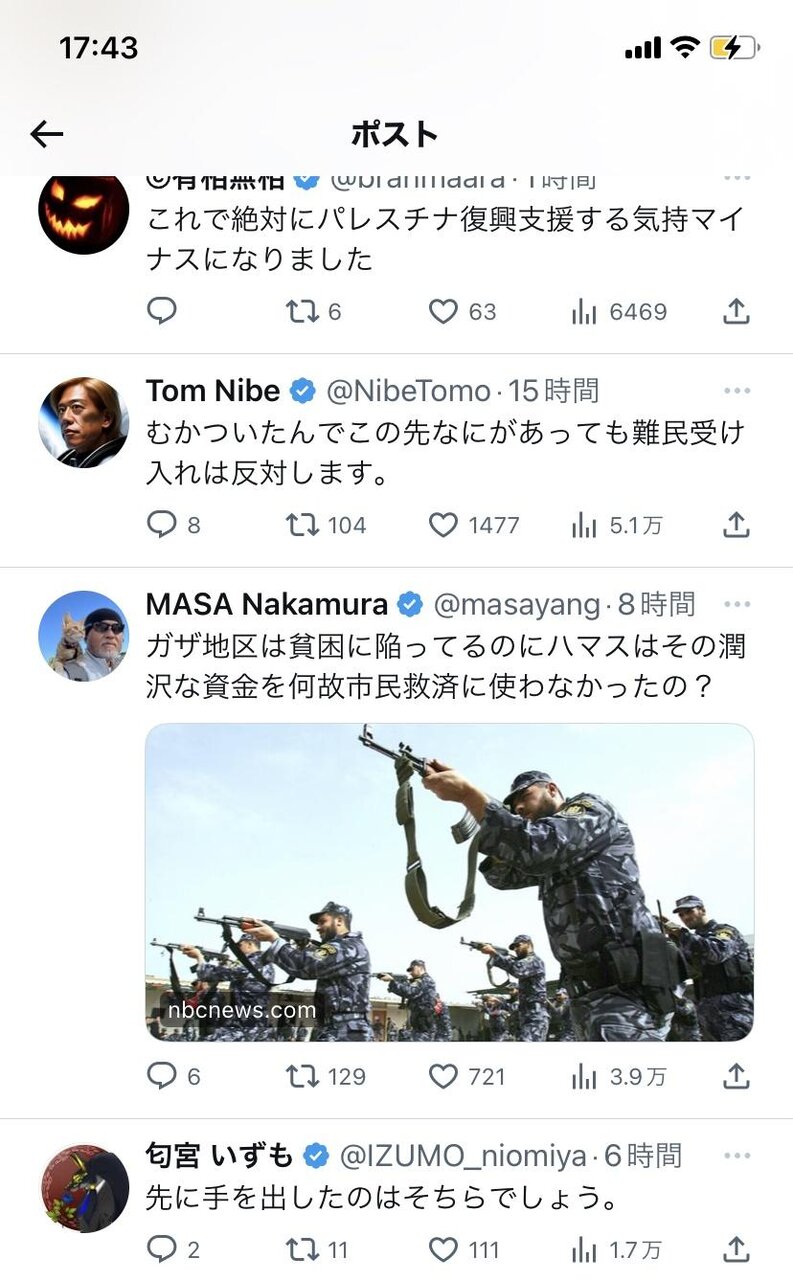
Task: Reply to MASA Nakamura's post
Action: tap(162, 1076)
